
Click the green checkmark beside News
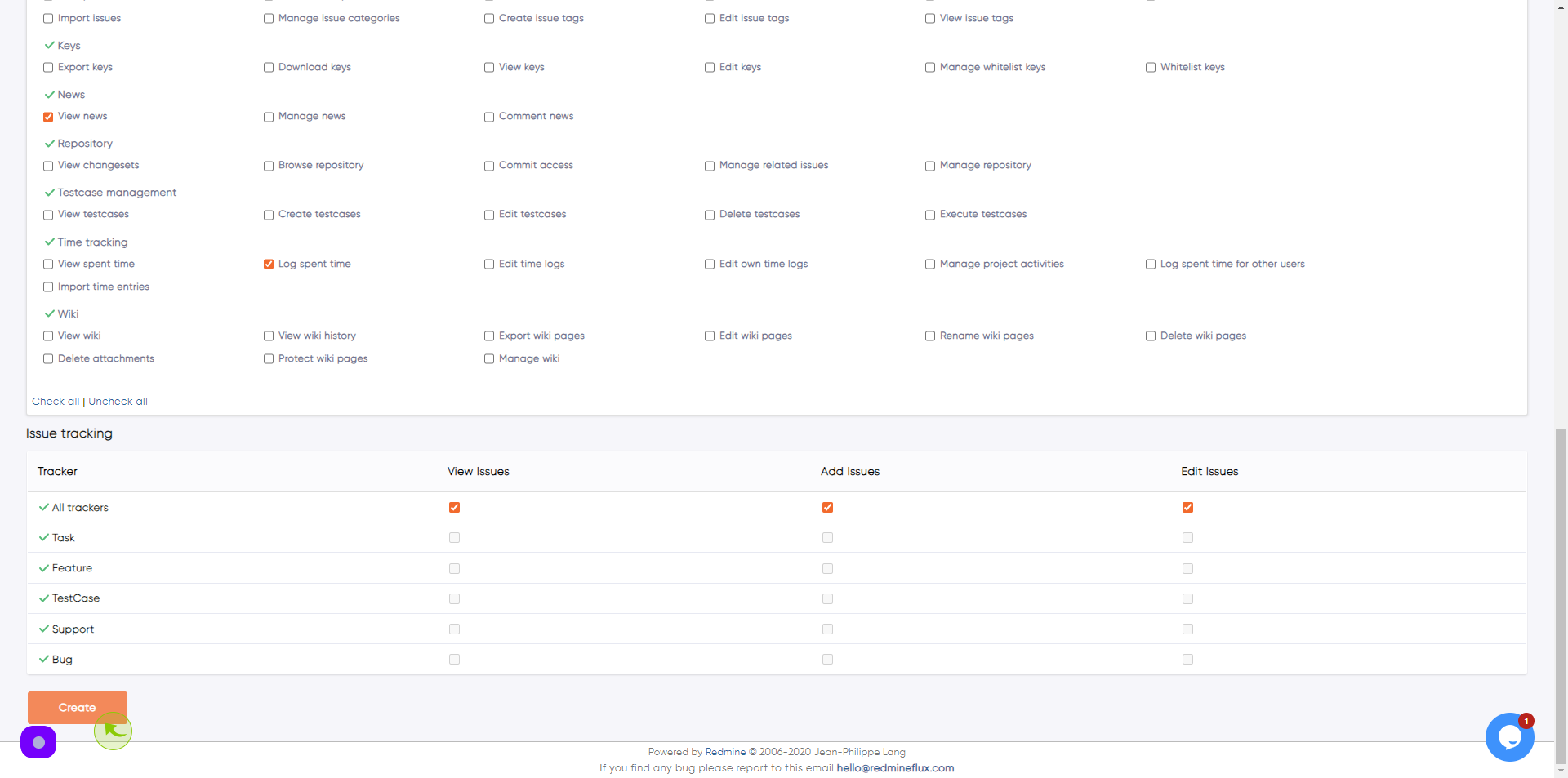point(49,94)
